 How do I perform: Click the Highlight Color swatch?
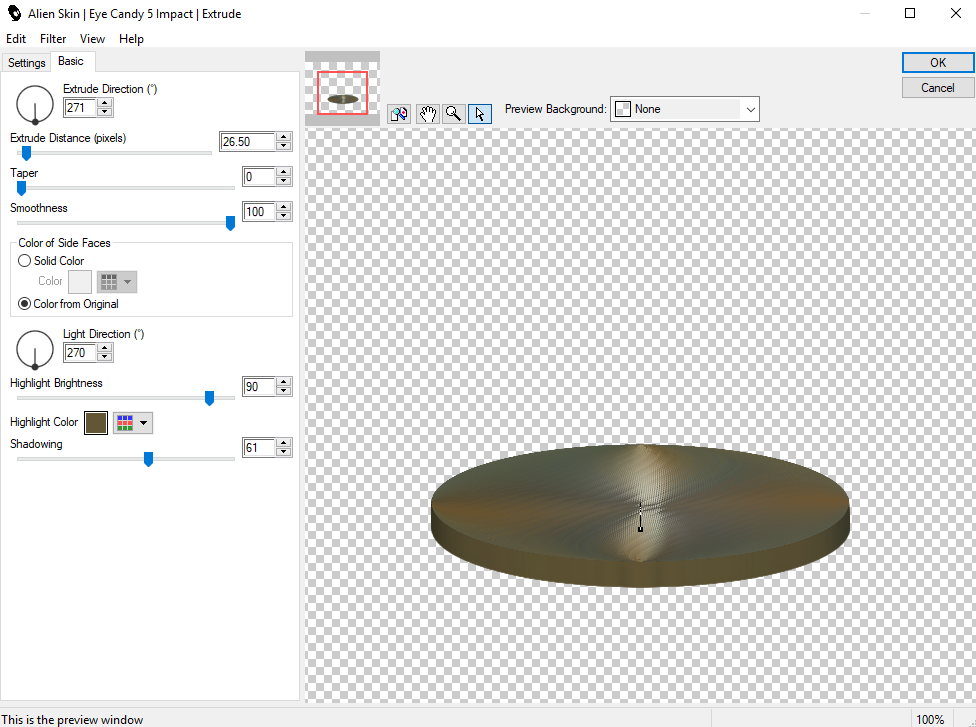(x=96, y=423)
